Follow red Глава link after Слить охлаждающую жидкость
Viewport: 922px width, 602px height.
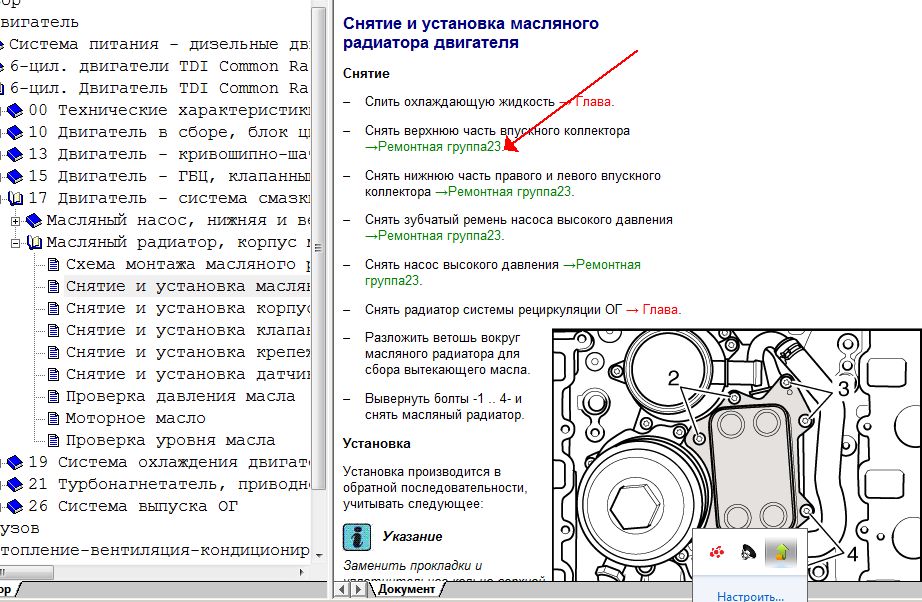tap(594, 102)
